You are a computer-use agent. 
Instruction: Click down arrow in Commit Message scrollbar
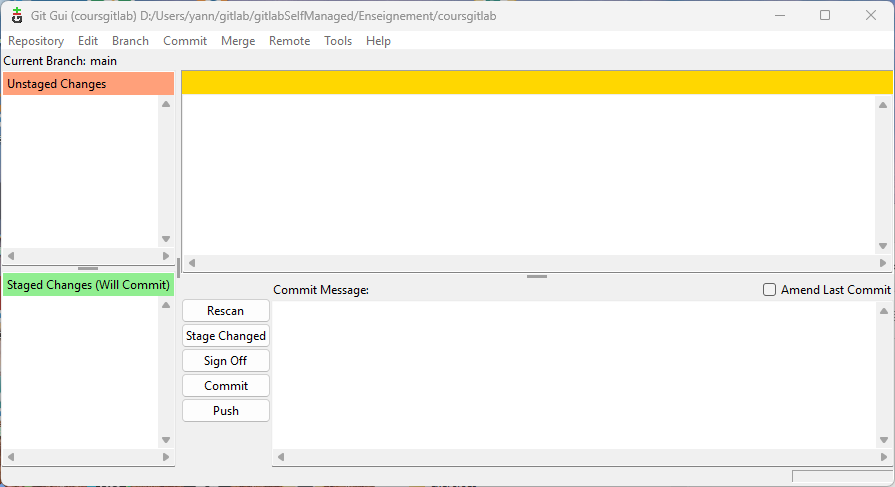[x=884, y=440]
